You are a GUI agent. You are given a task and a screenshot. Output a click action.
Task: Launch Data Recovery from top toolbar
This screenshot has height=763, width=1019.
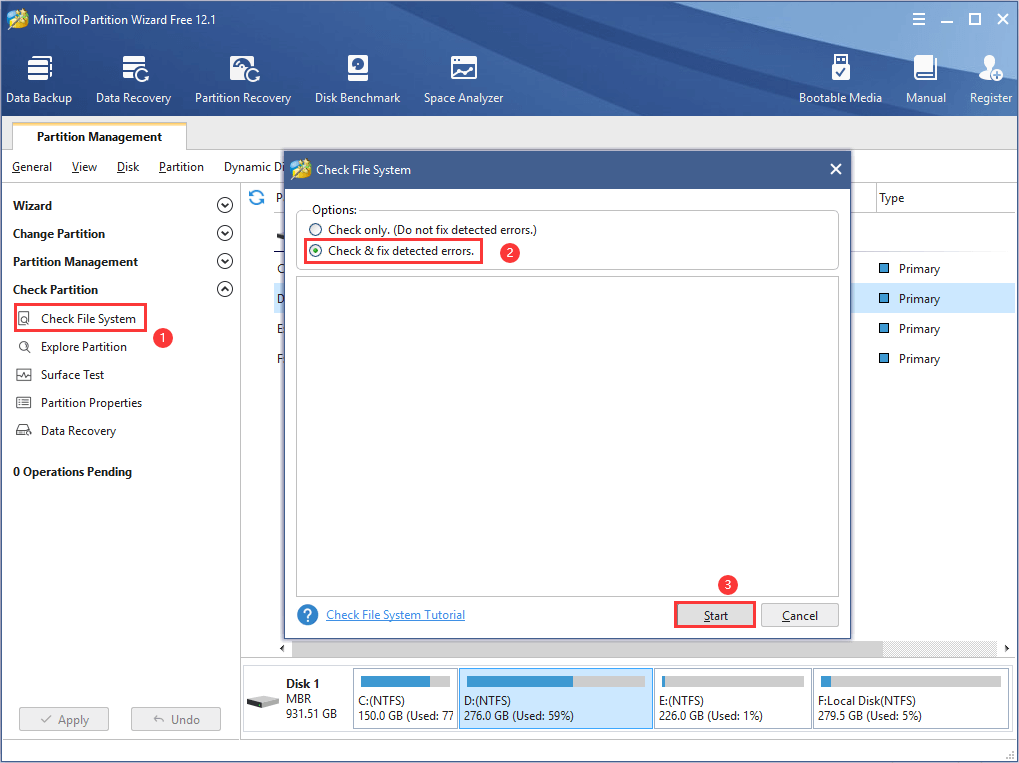pos(133,79)
